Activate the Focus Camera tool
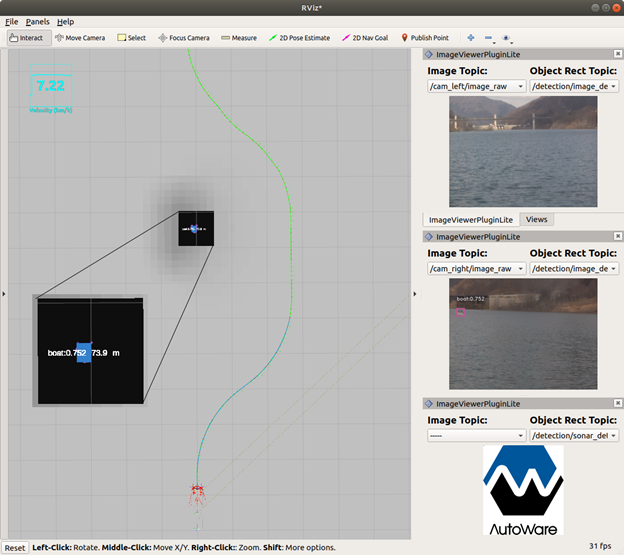Viewport: 624px width, 555px height. pyautogui.click(x=184, y=38)
